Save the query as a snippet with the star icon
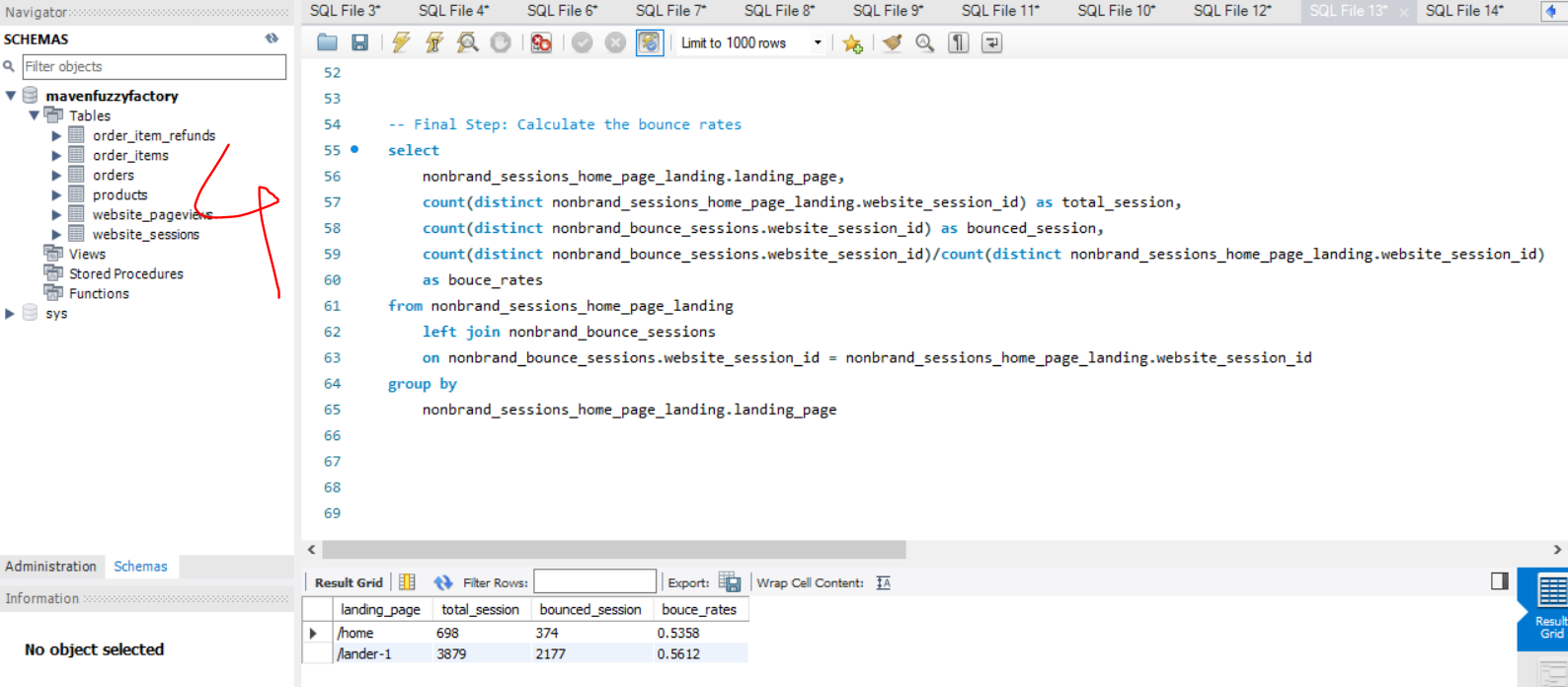 (853, 43)
